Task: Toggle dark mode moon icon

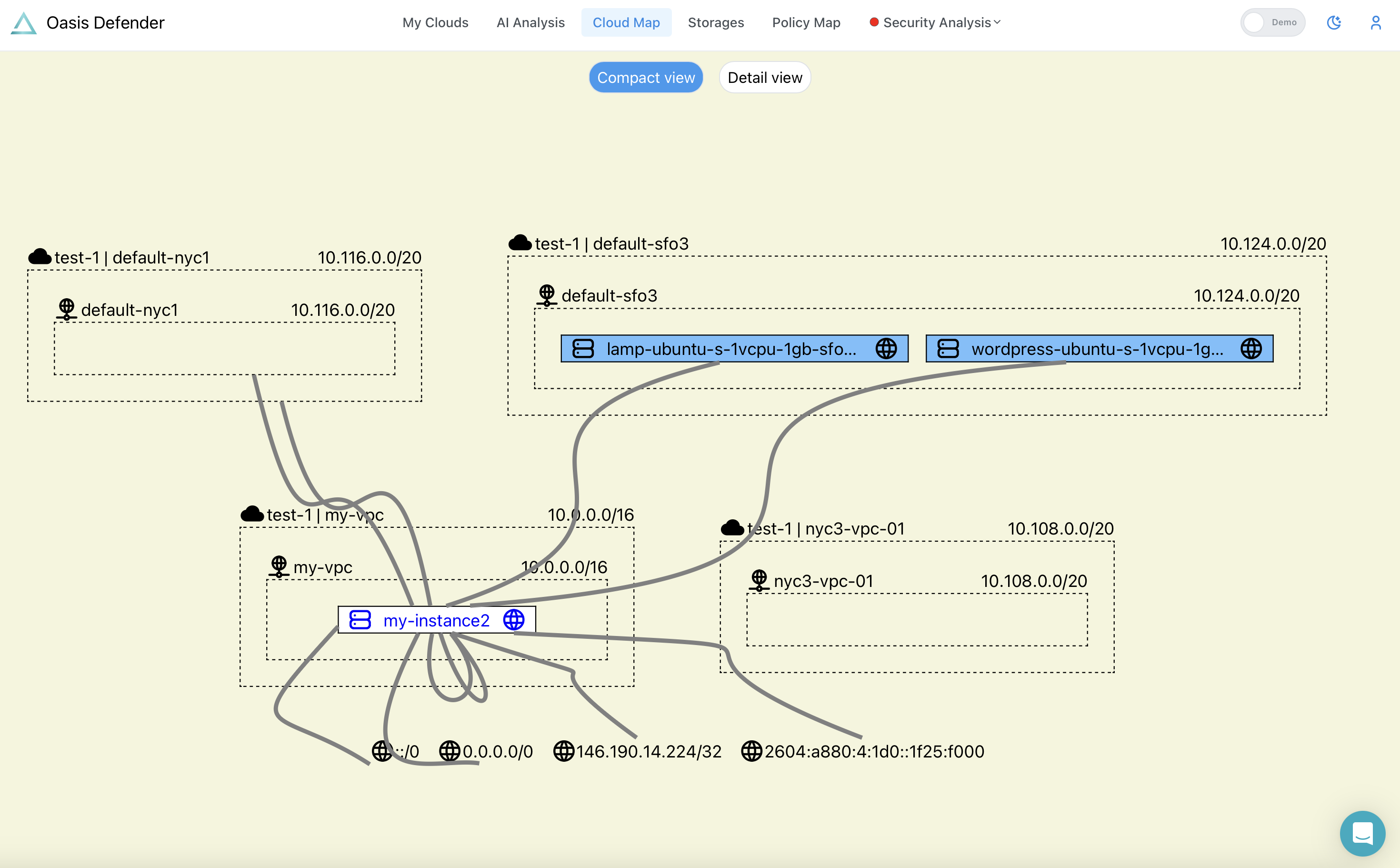Action: (1334, 22)
